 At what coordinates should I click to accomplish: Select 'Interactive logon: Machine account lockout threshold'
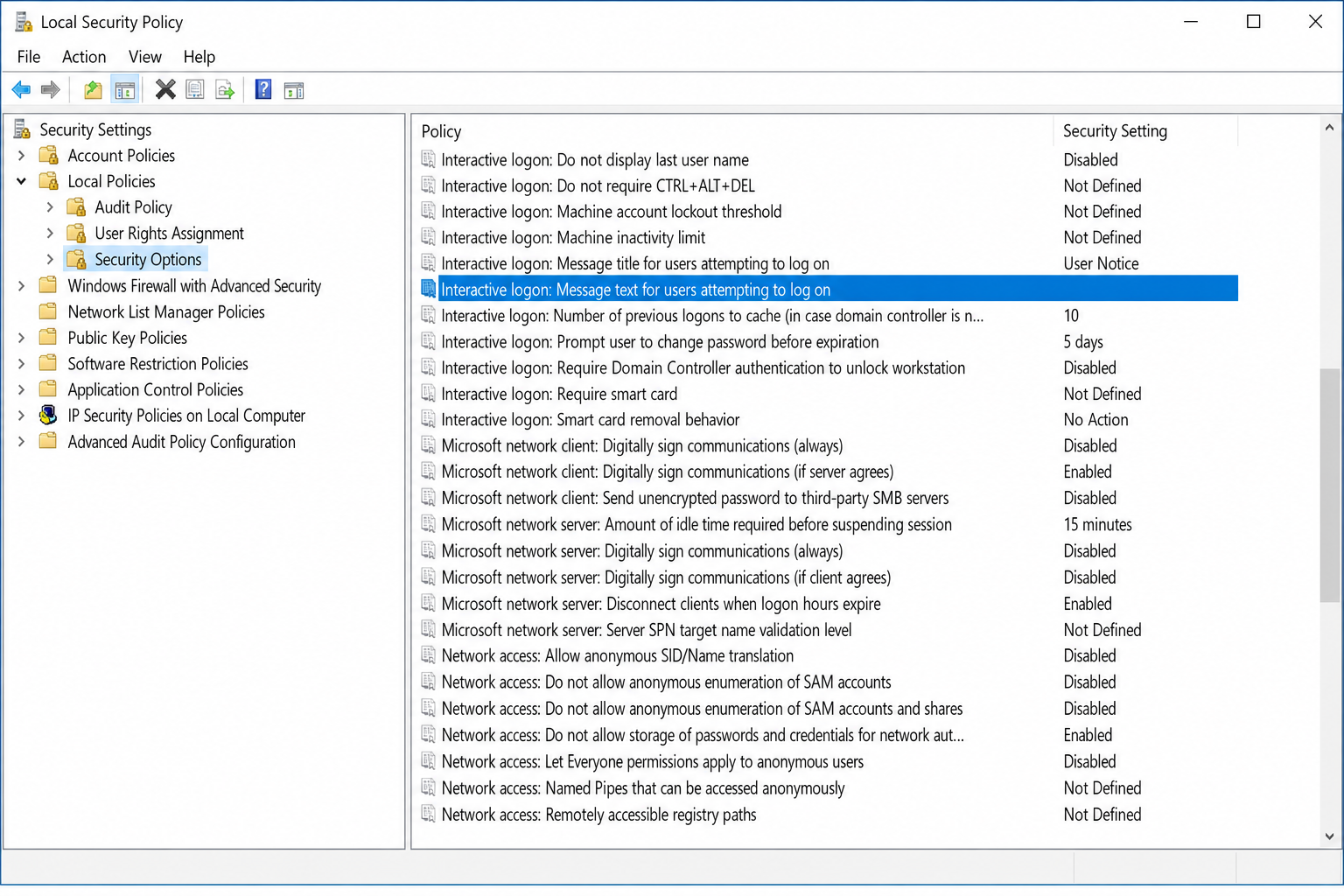[x=612, y=212]
